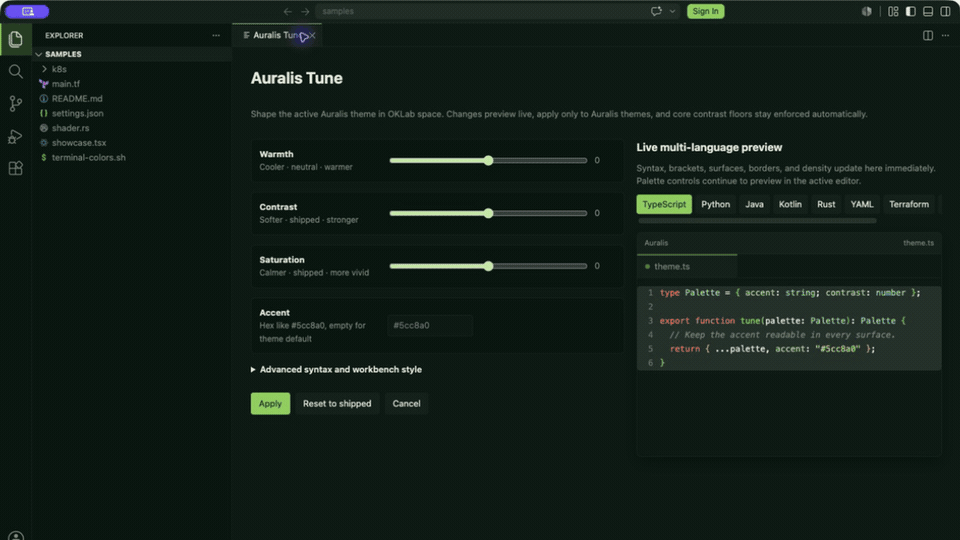Select the Terraform preview tab

(909, 204)
